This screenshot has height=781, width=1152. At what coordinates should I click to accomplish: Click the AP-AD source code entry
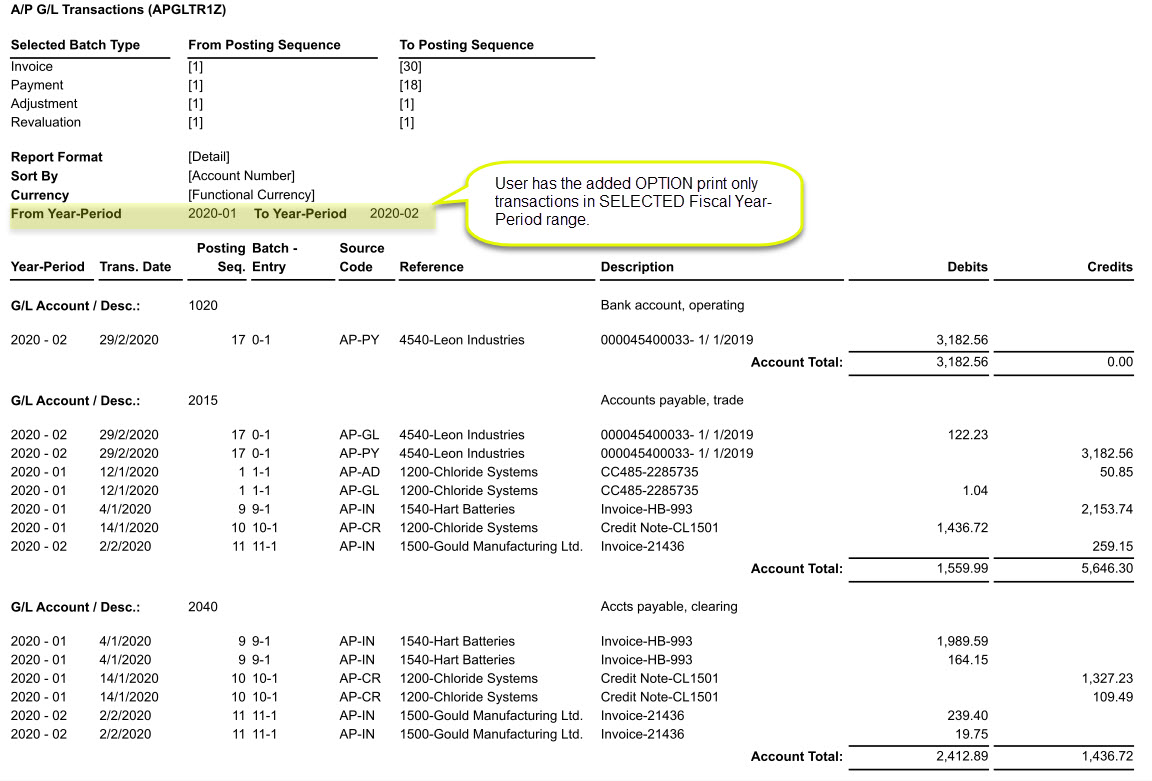click(x=359, y=472)
